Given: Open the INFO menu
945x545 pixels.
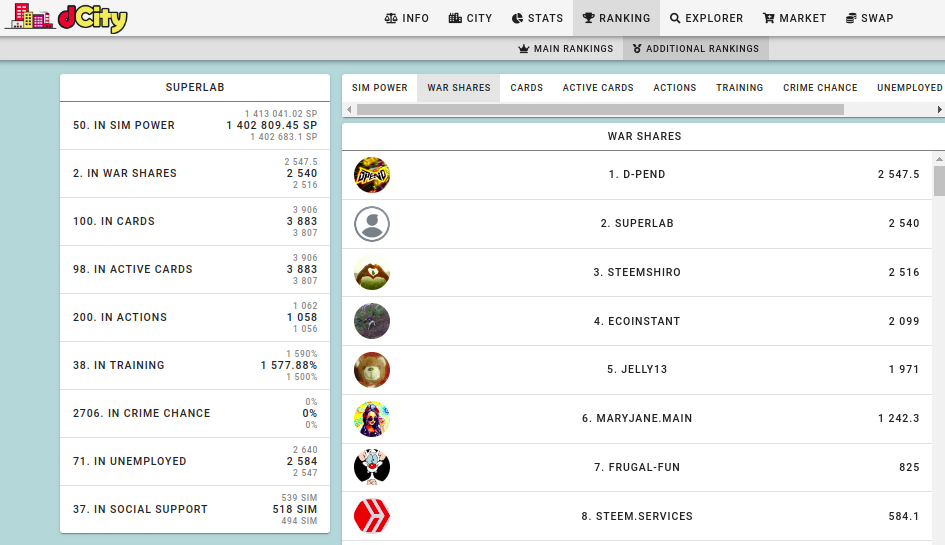Looking at the screenshot, I should pos(407,18).
